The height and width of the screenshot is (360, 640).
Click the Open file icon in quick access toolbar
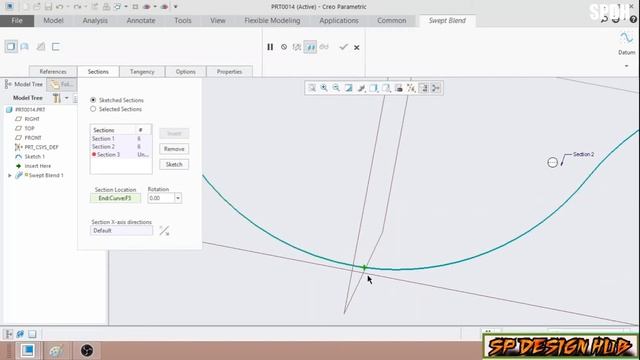(x=37, y=7)
